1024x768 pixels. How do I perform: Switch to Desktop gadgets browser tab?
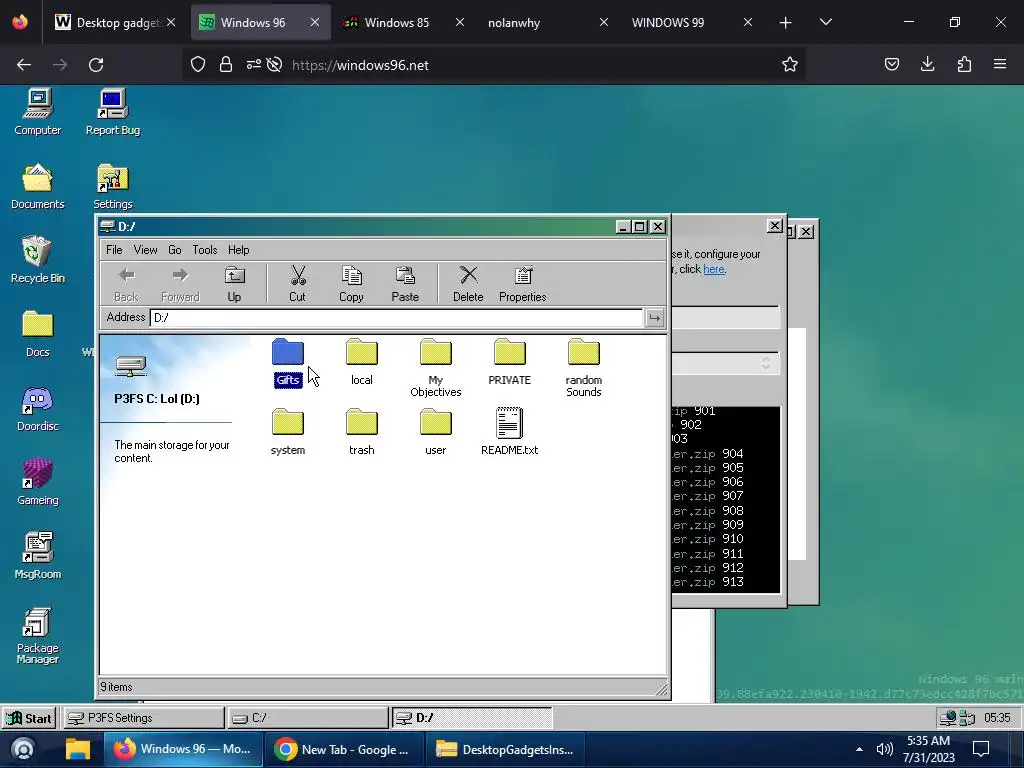point(115,23)
